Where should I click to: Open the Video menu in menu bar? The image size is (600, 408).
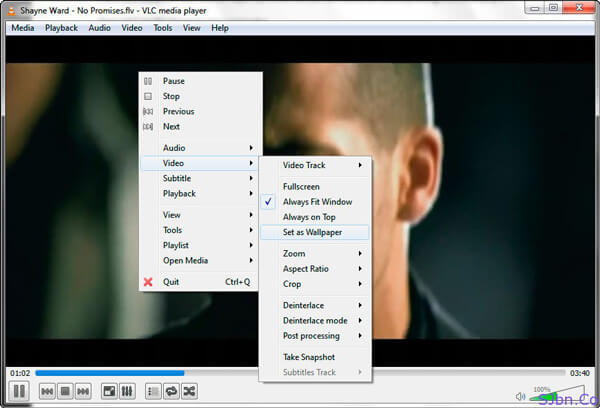coord(132,28)
